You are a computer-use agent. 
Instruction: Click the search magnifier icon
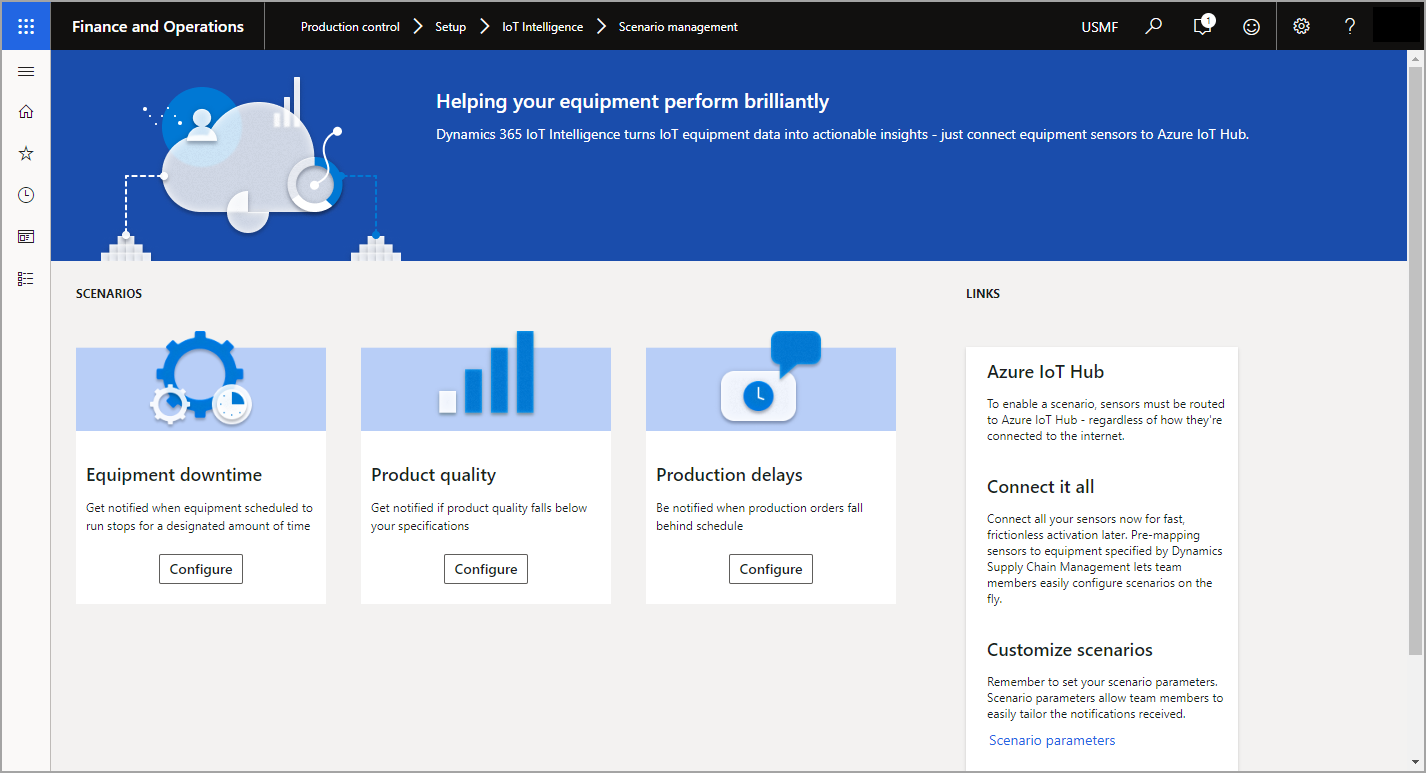1154,27
